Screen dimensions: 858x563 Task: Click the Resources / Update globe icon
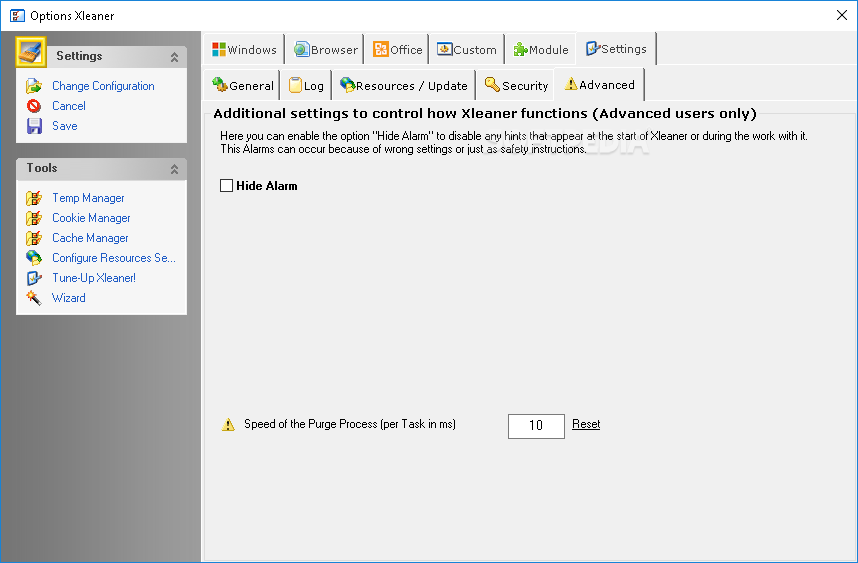pyautogui.click(x=347, y=85)
